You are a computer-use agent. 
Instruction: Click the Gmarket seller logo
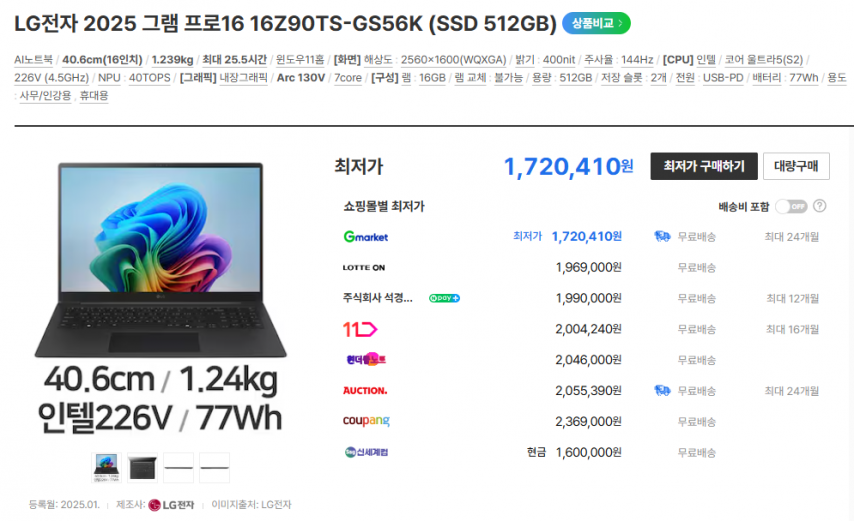click(365, 237)
